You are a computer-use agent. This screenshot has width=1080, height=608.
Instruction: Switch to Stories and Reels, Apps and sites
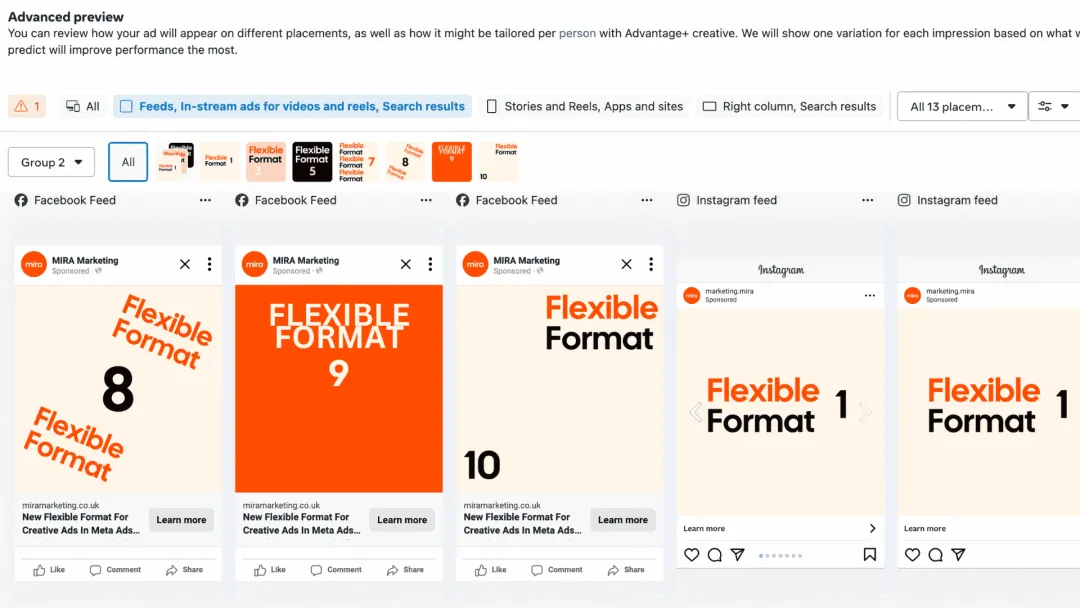pos(584,106)
